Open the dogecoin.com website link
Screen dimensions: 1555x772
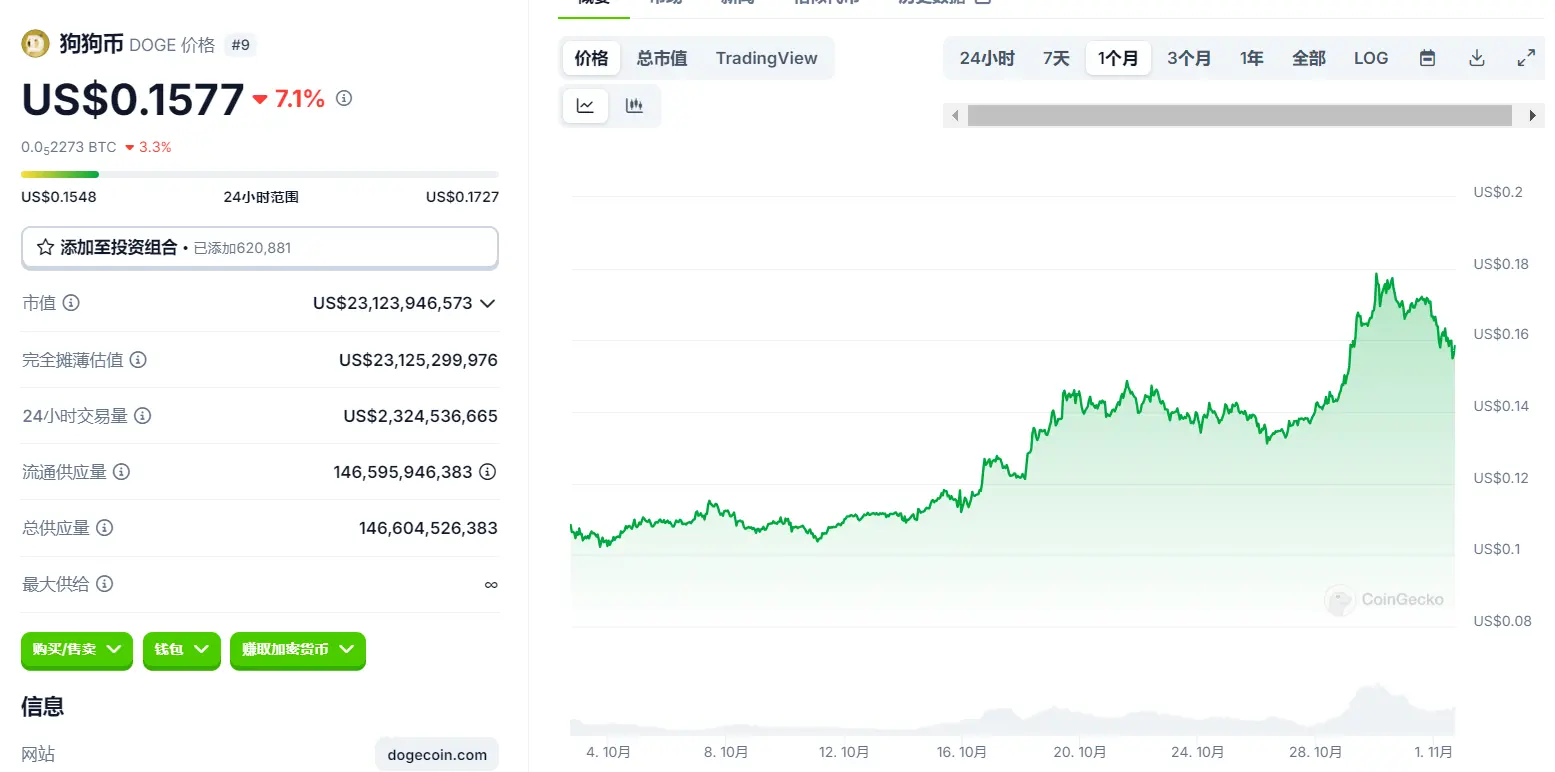pyautogui.click(x=437, y=755)
